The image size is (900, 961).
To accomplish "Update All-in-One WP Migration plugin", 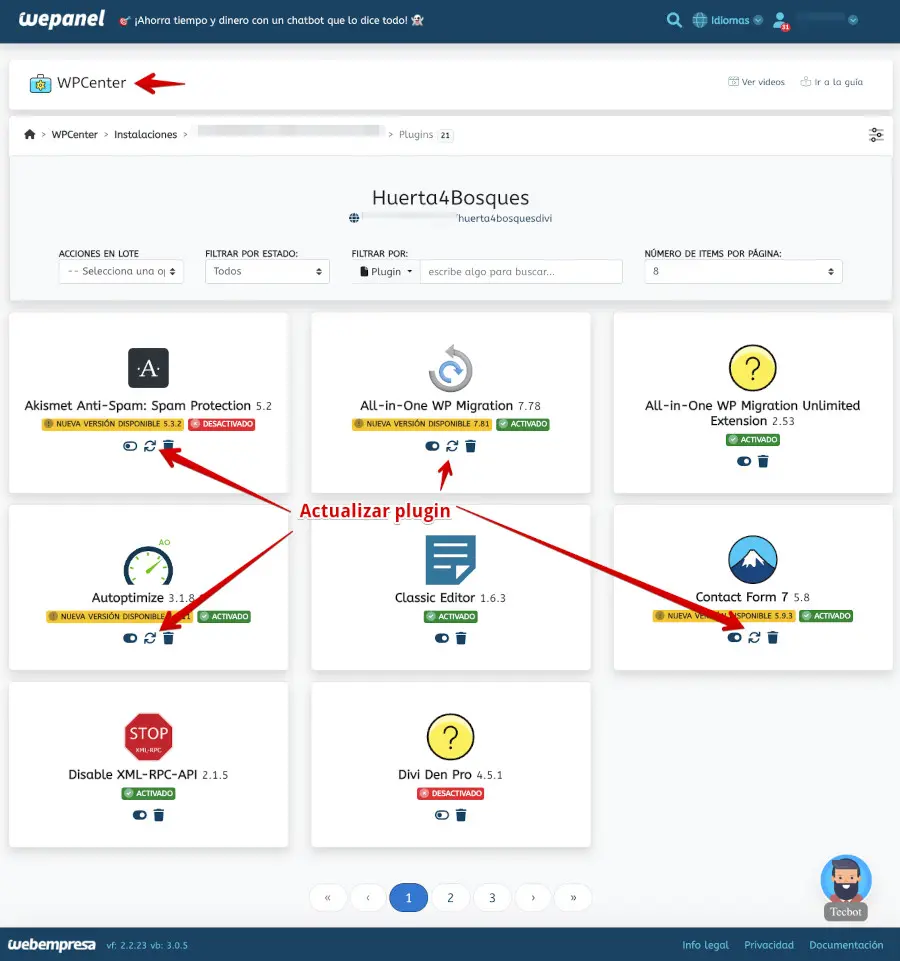I will click(x=452, y=446).
